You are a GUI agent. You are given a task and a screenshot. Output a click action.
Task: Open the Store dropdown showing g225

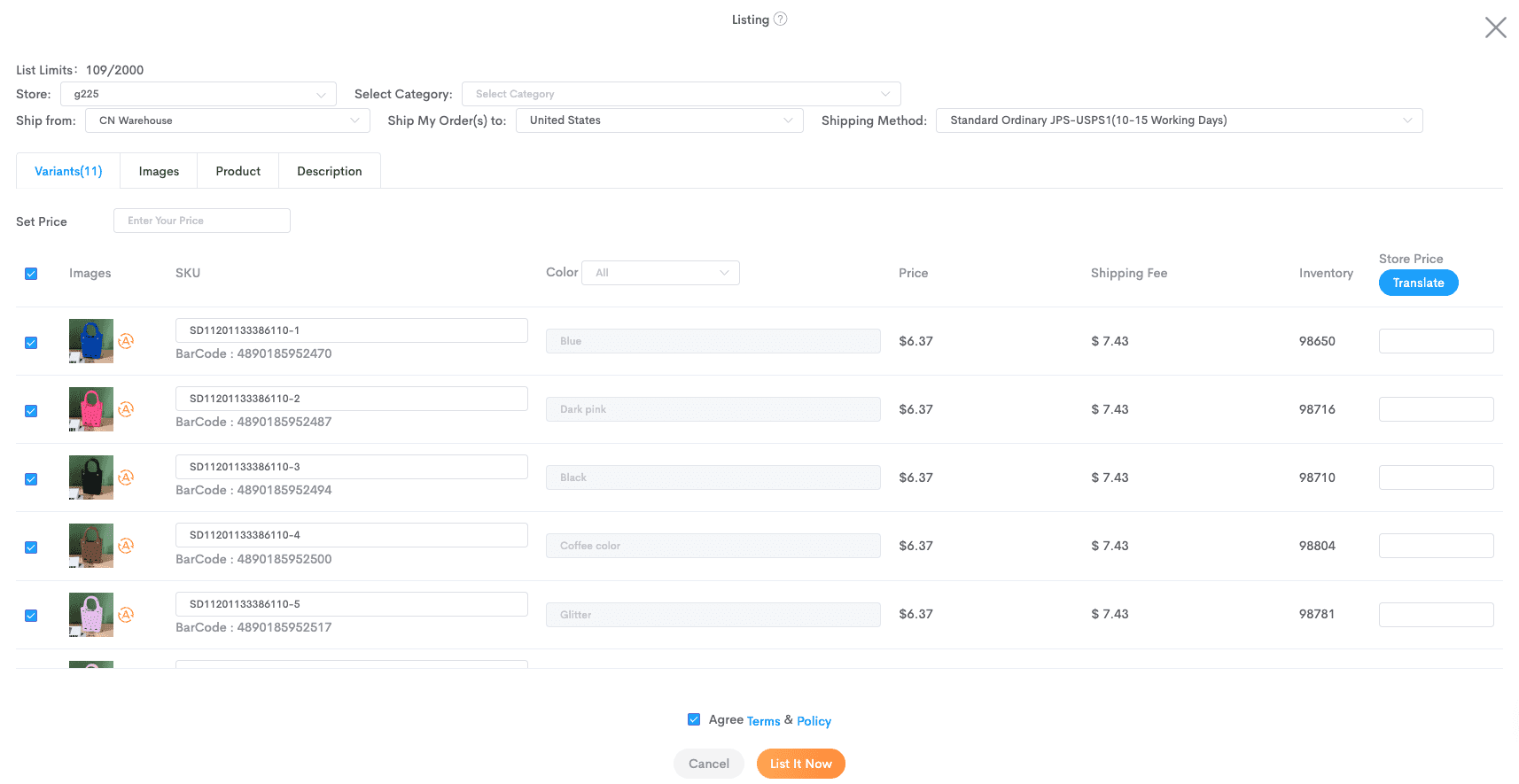point(198,94)
